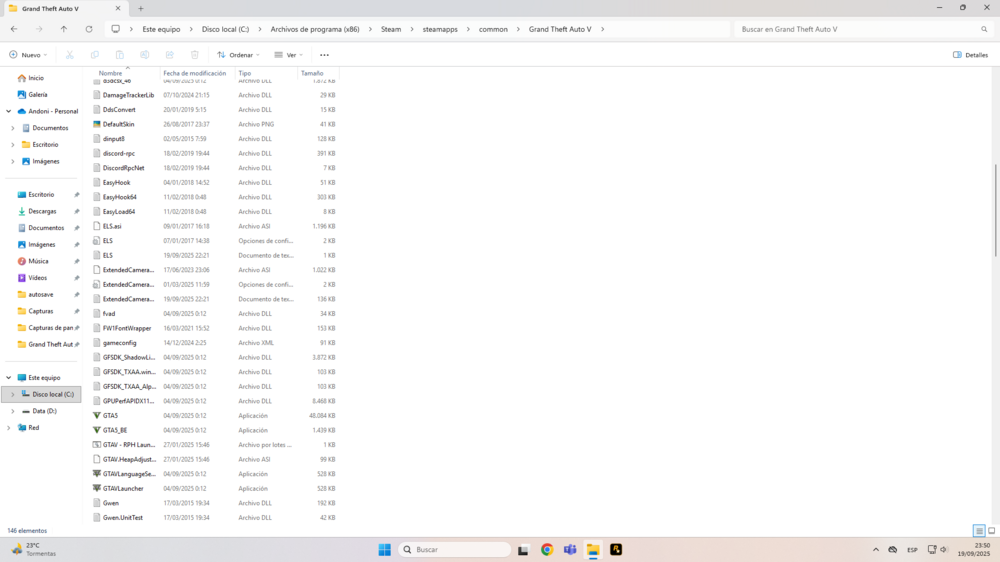1000x562 pixels.
Task: Click the Share icon in toolbar
Action: pyautogui.click(x=170, y=55)
